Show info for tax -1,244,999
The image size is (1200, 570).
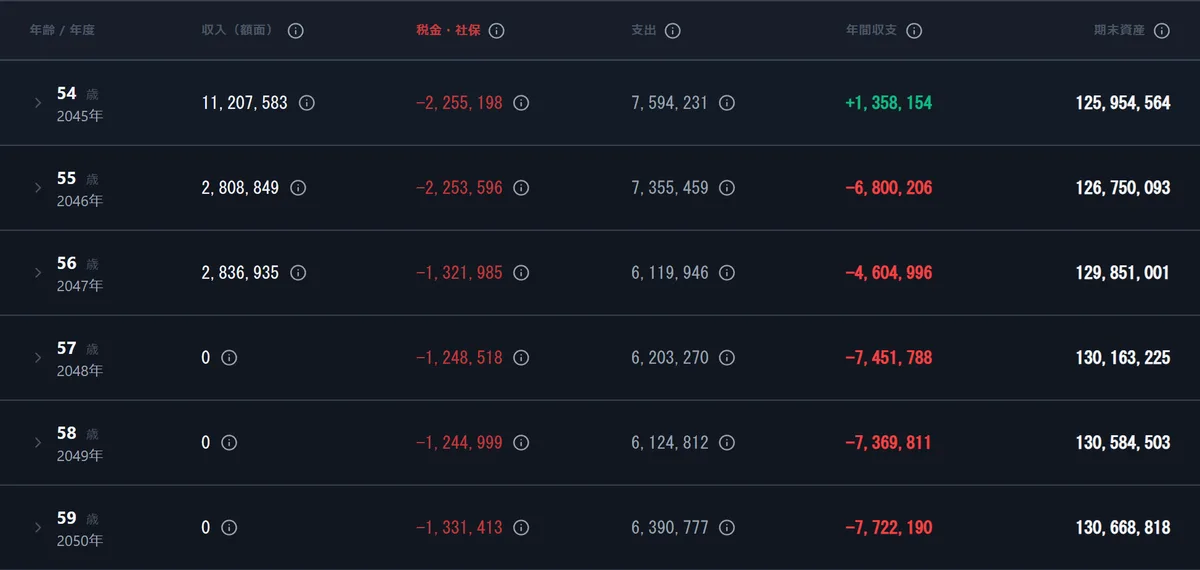pyautogui.click(x=521, y=443)
